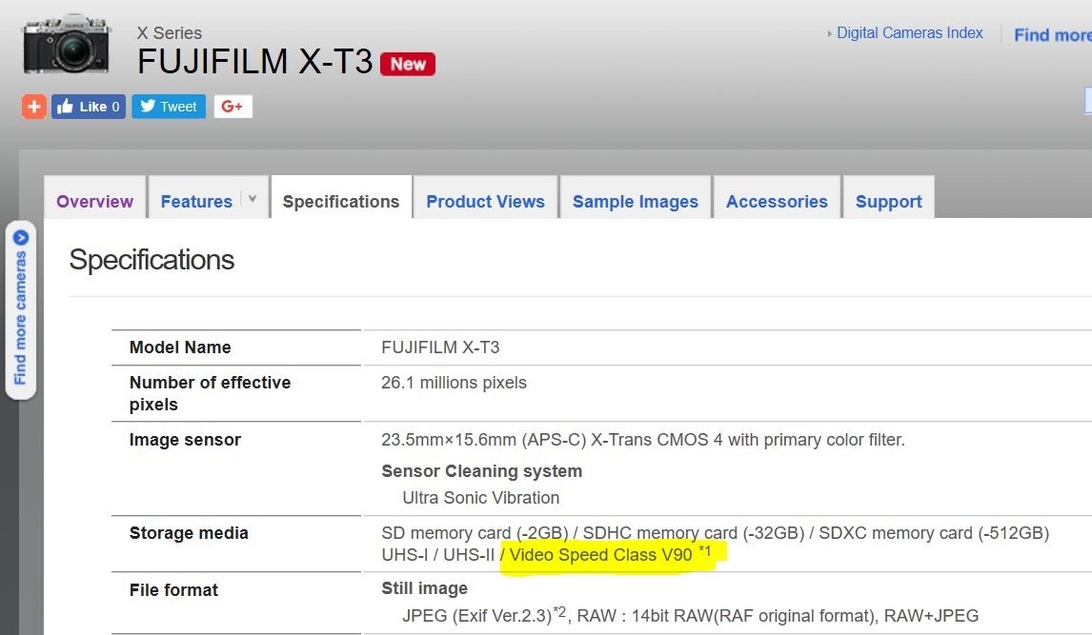View the Accessories tab

point(776,201)
